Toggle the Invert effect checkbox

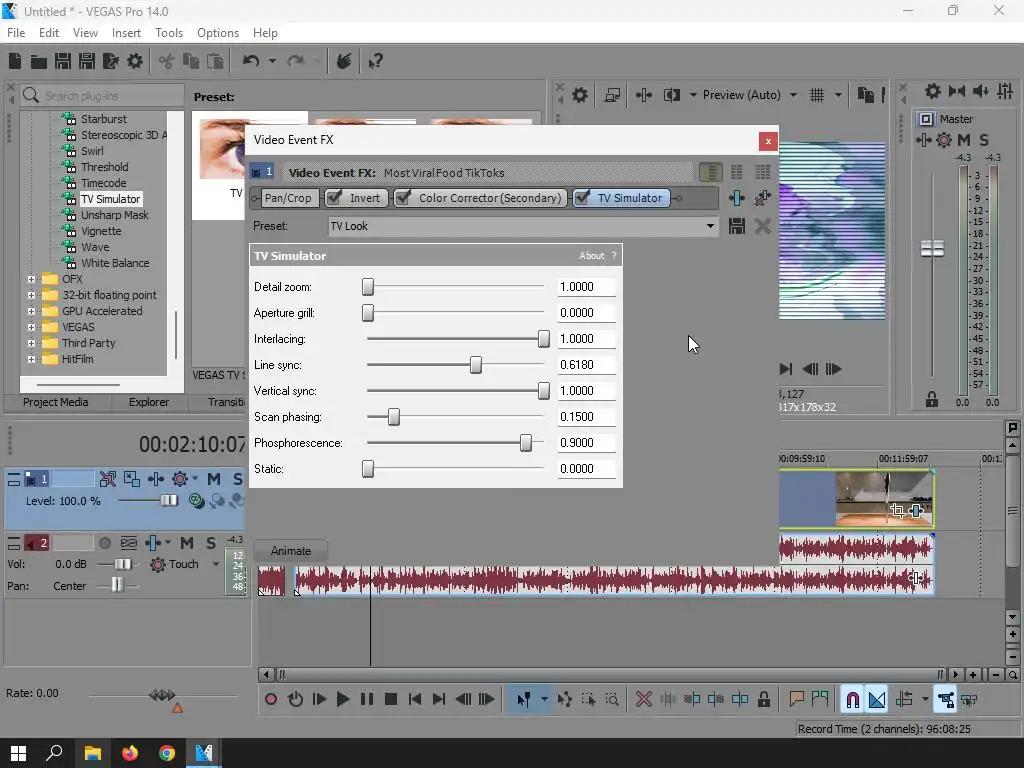[334, 198]
